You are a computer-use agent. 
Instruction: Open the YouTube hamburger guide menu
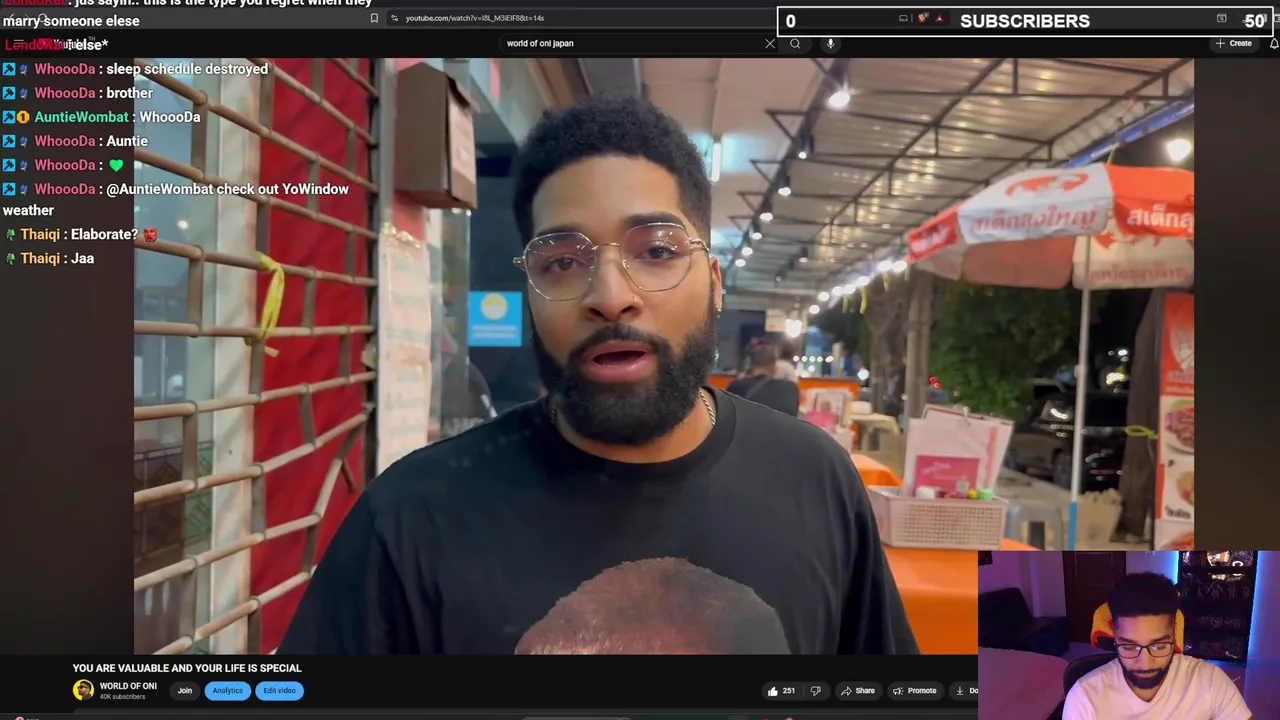pyautogui.click(x=18, y=44)
